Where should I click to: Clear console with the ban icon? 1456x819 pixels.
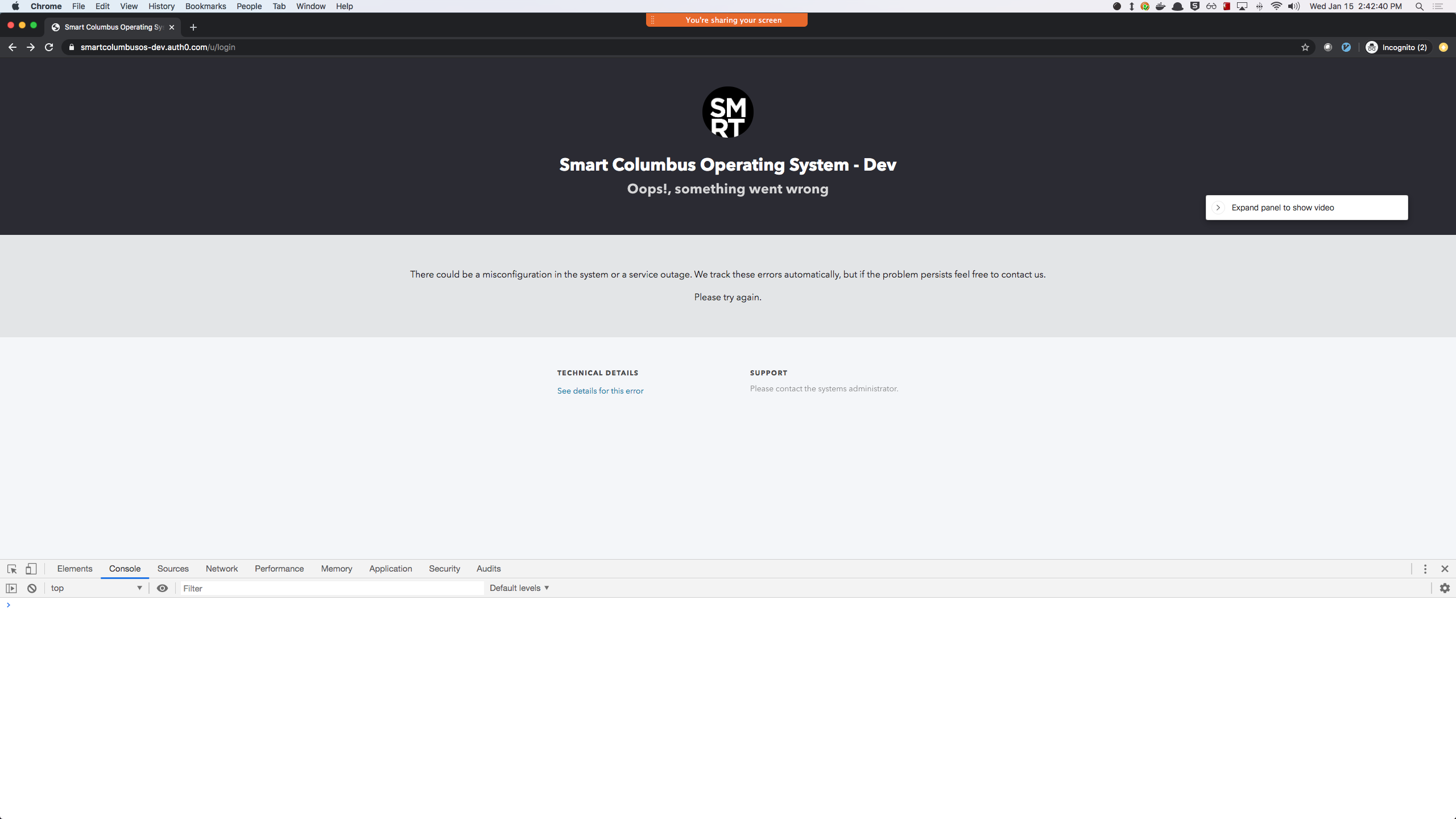click(x=32, y=588)
